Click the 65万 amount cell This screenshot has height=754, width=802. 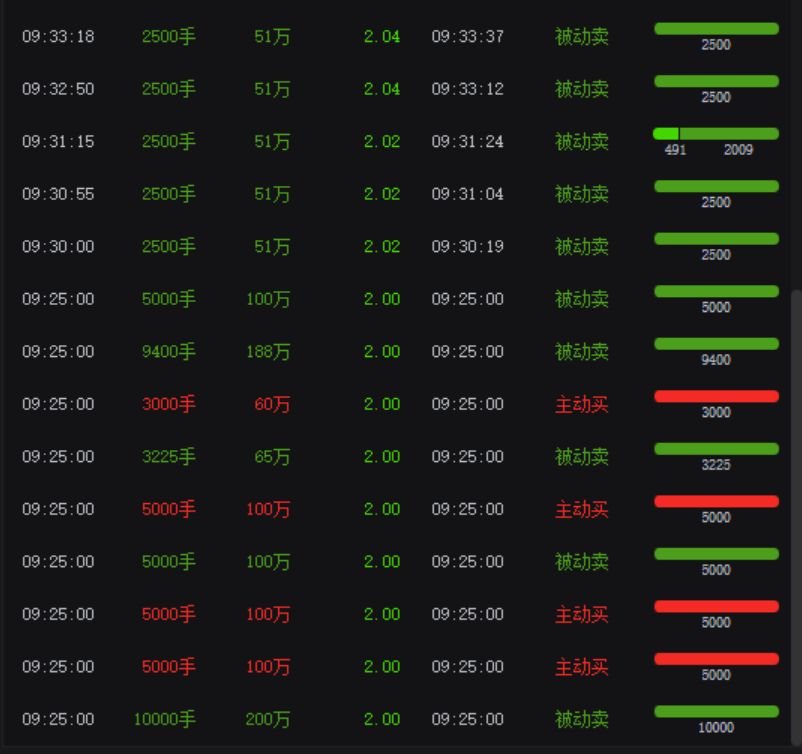pos(271,457)
